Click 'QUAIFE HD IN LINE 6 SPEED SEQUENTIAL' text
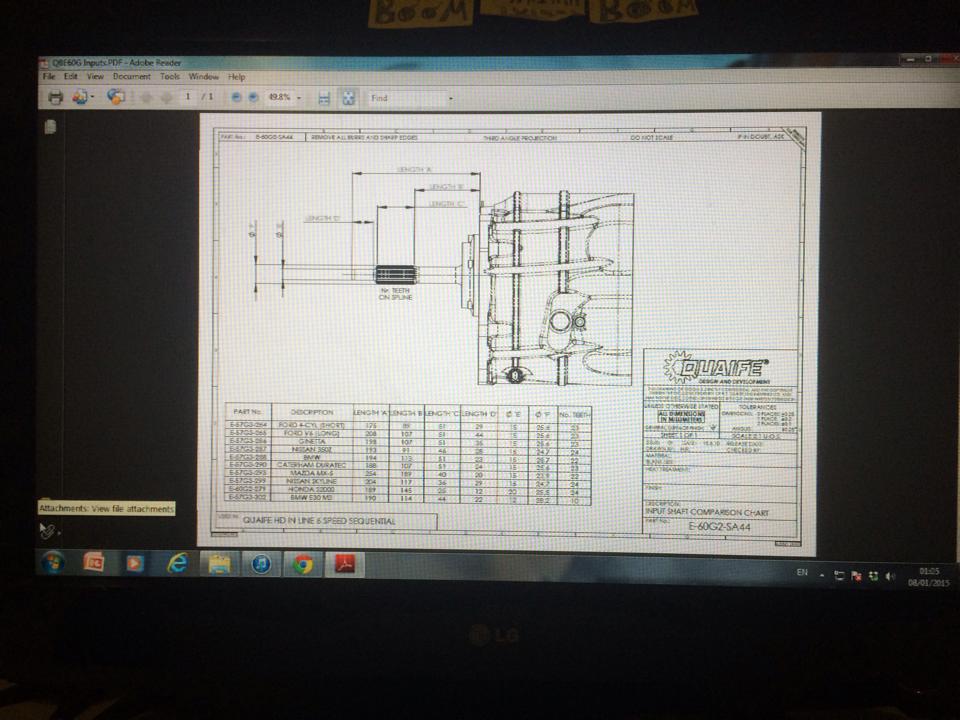 318,521
